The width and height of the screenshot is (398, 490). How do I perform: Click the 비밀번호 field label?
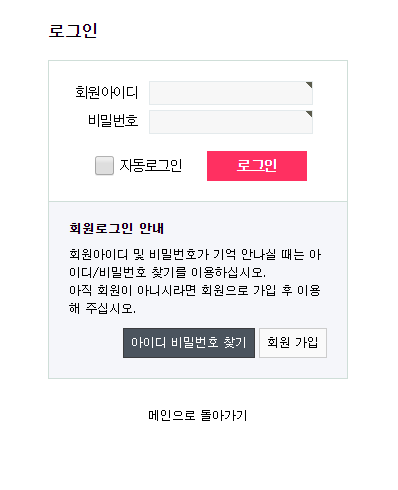point(113,121)
